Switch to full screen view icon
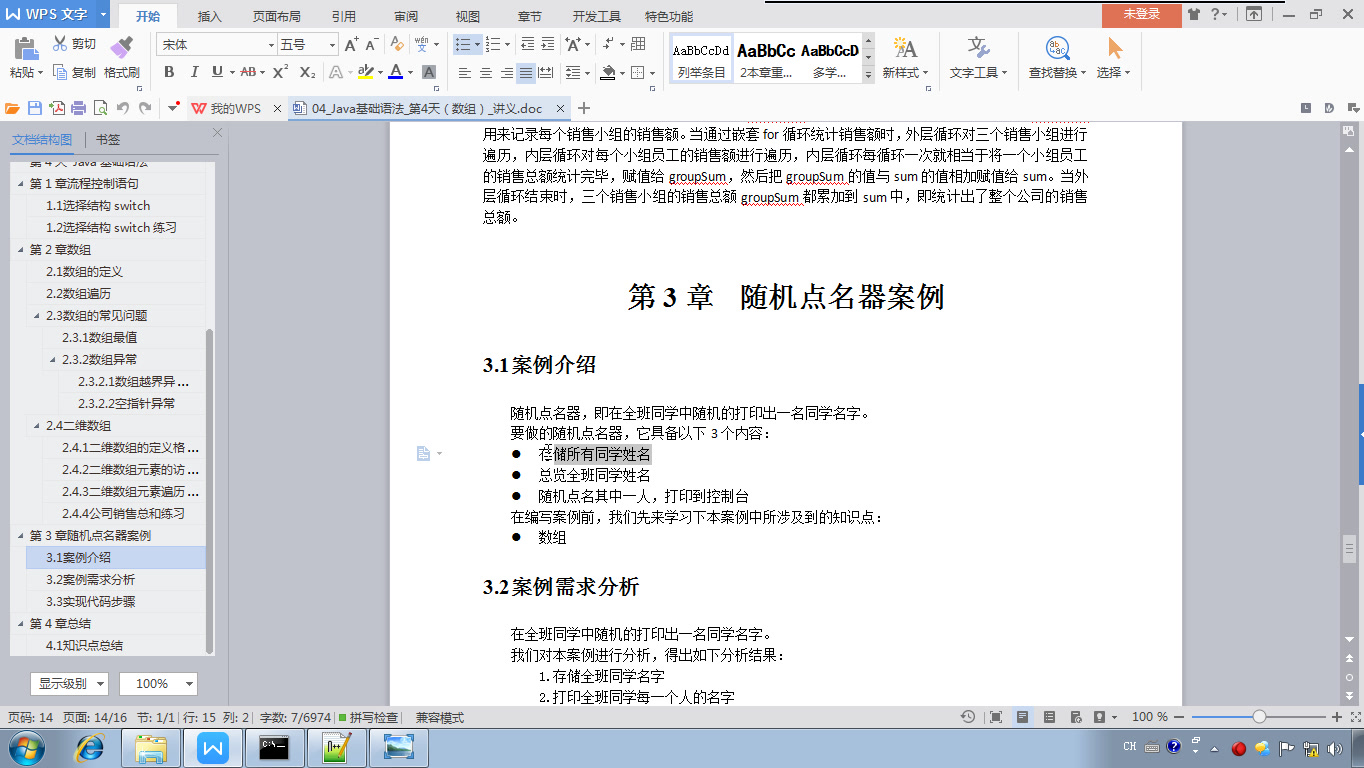Image resolution: width=1364 pixels, height=768 pixels. coord(996,717)
